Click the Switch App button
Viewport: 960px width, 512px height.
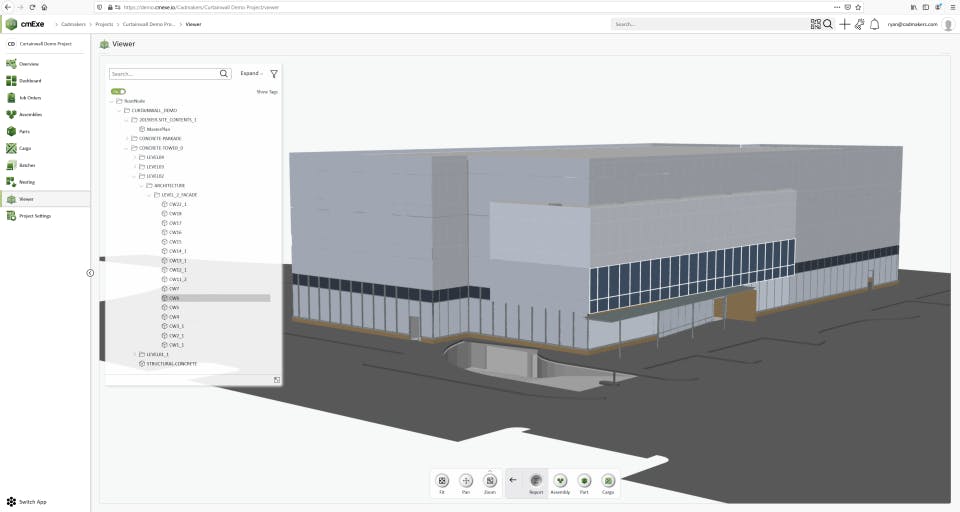[x=26, y=502]
